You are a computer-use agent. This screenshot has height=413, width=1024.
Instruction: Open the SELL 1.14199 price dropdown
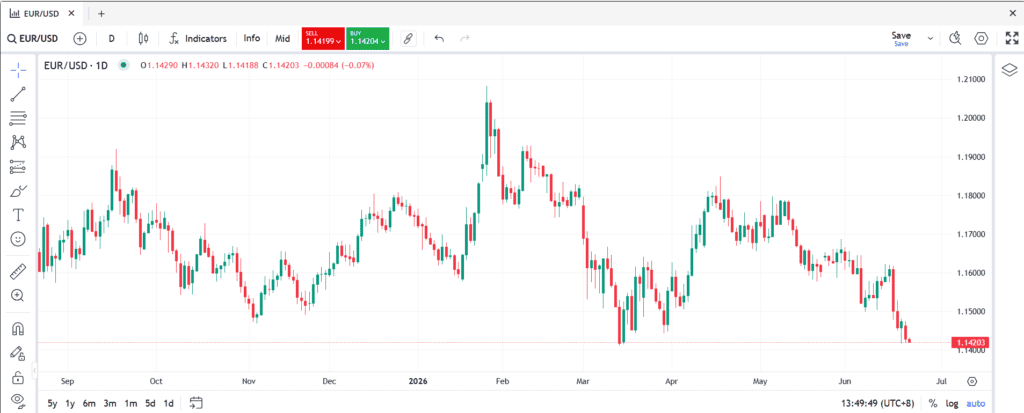coord(323,39)
